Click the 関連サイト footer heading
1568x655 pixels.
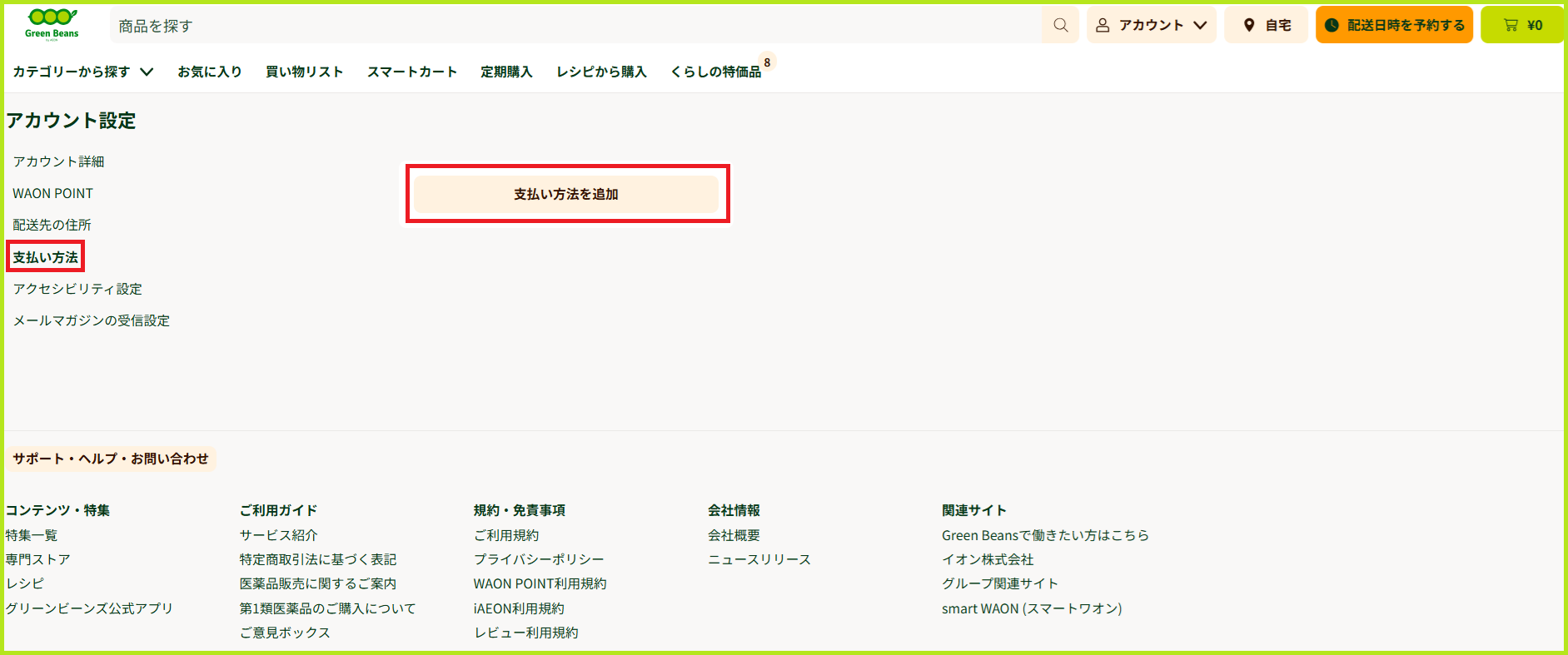tap(974, 510)
